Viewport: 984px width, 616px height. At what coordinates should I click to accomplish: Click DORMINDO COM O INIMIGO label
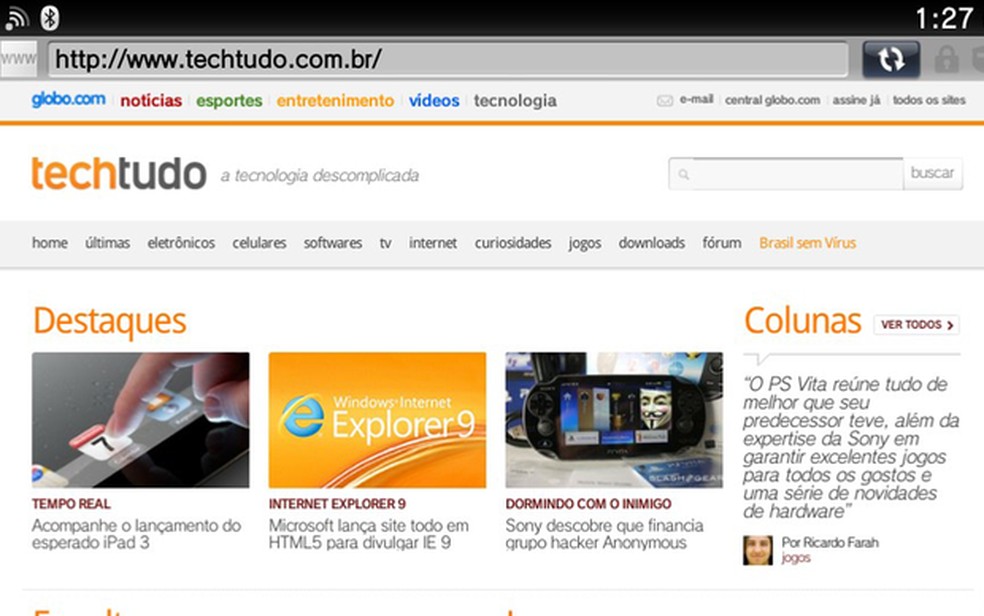point(588,504)
